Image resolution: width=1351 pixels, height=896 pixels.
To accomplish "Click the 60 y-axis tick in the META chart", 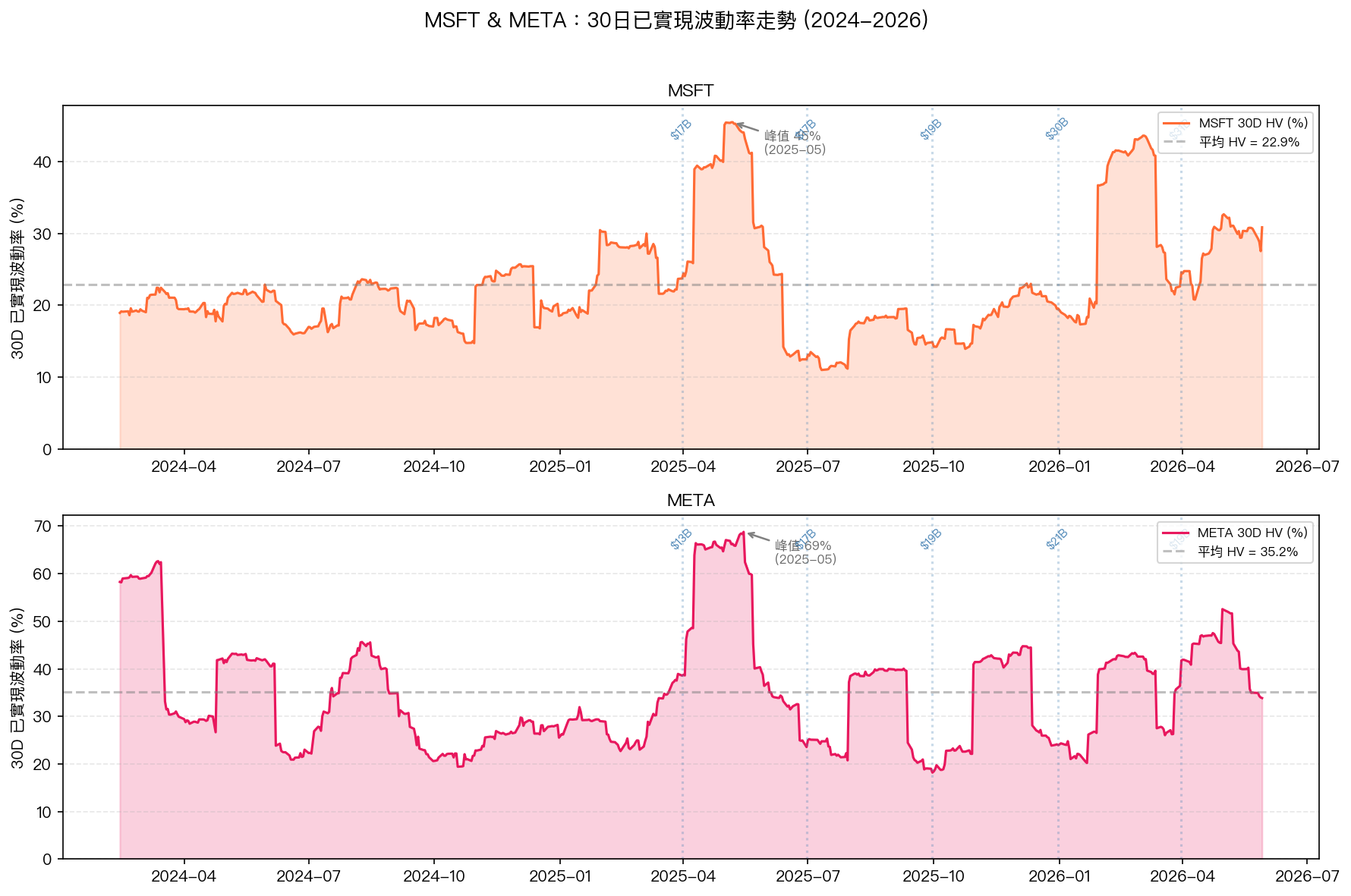I will tap(43, 574).
